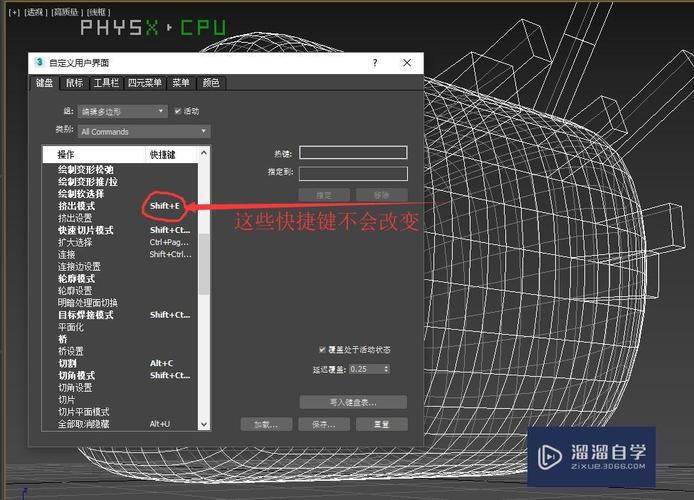Open dialog help with the question mark button
694x500 pixels.
(375, 63)
